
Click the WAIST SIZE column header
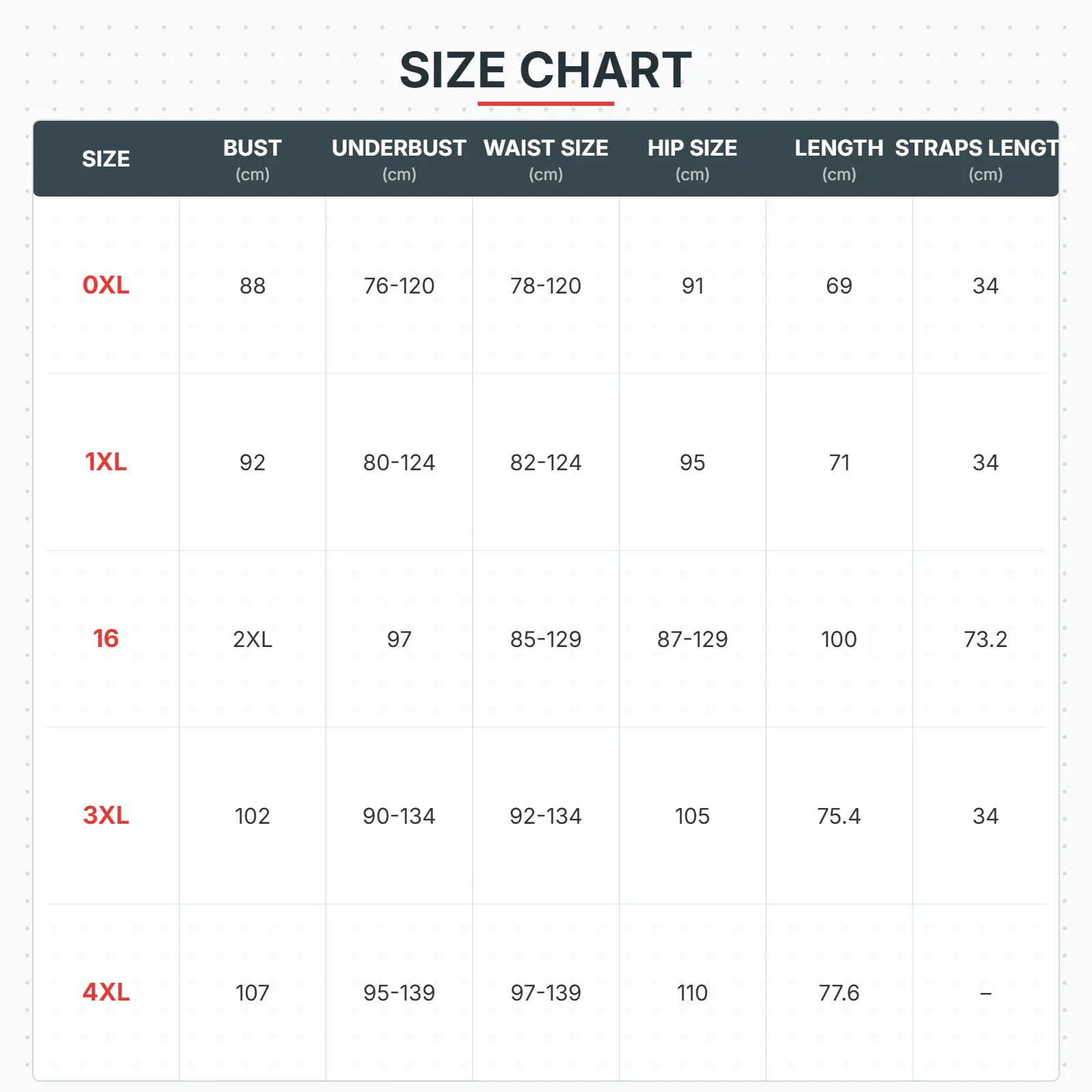point(545,159)
